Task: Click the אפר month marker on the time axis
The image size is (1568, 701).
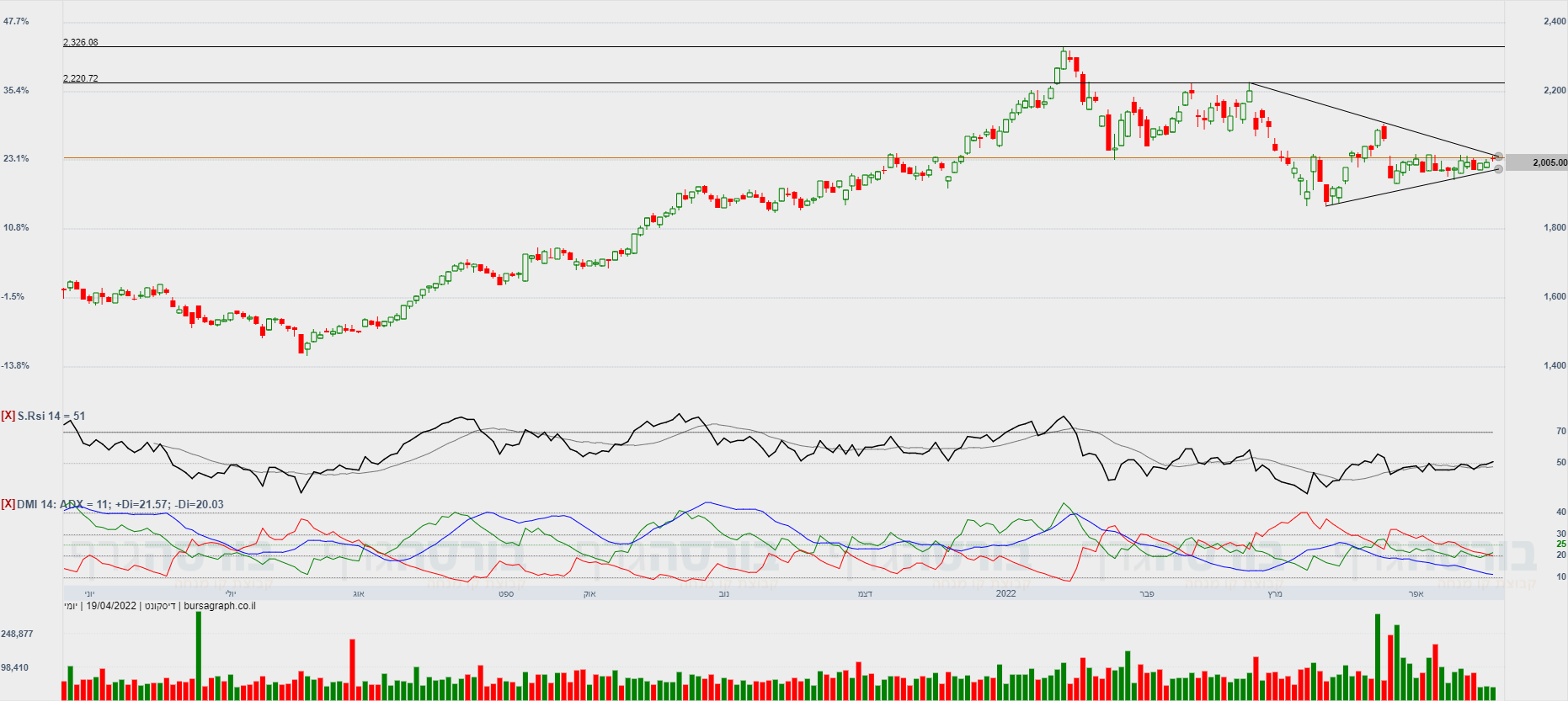Action: tap(1416, 593)
